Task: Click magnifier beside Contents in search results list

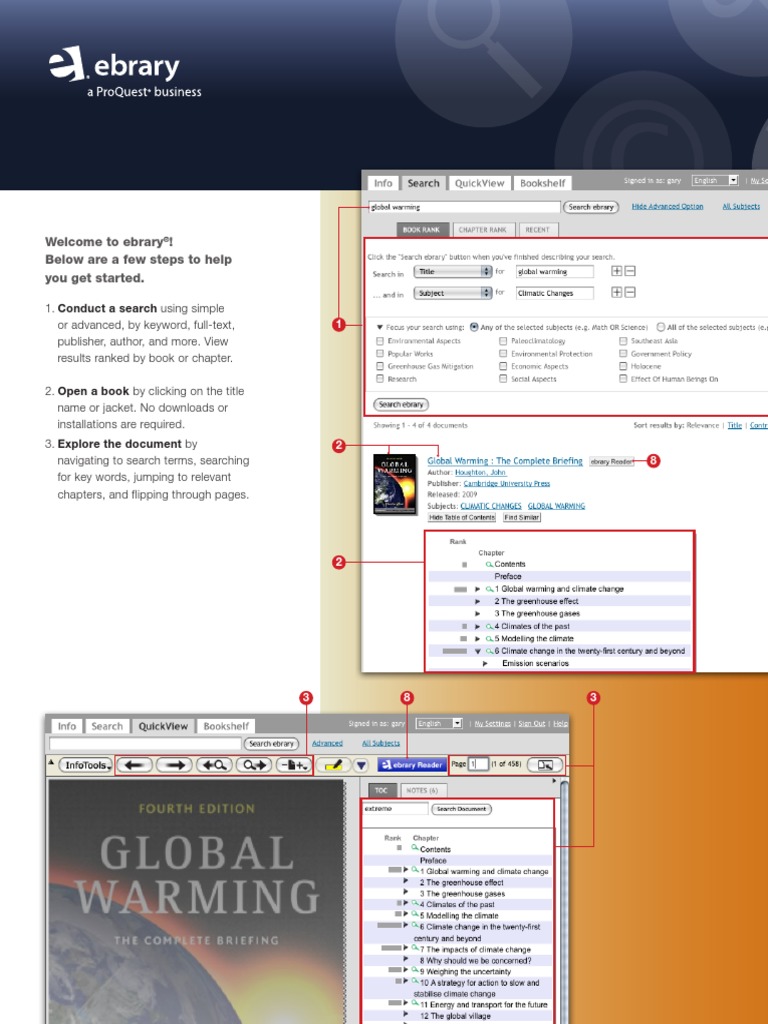Action: pyautogui.click(x=489, y=564)
